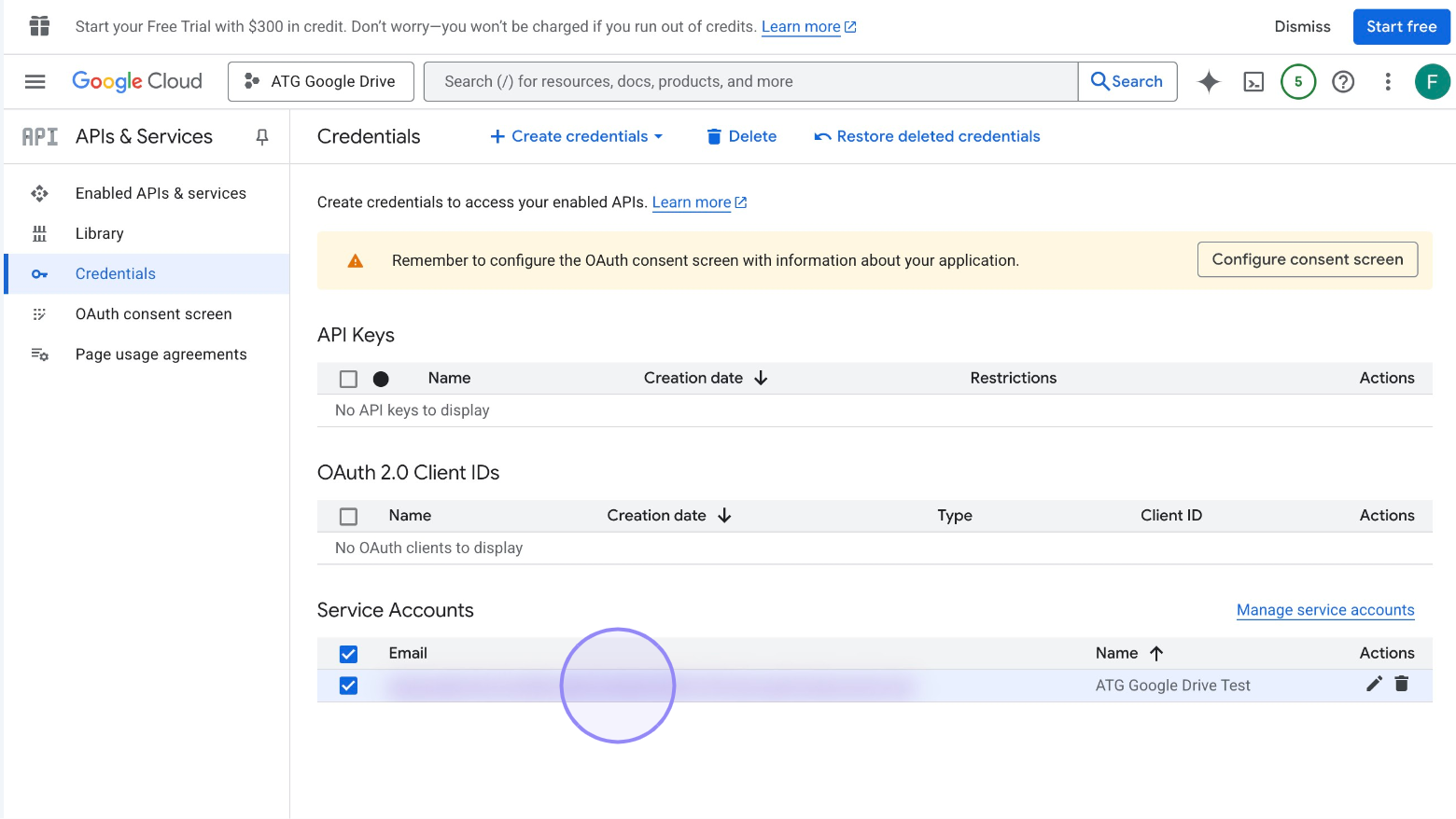Select all API Keys checkbox
The height and width of the screenshot is (819, 1456).
[x=348, y=378]
